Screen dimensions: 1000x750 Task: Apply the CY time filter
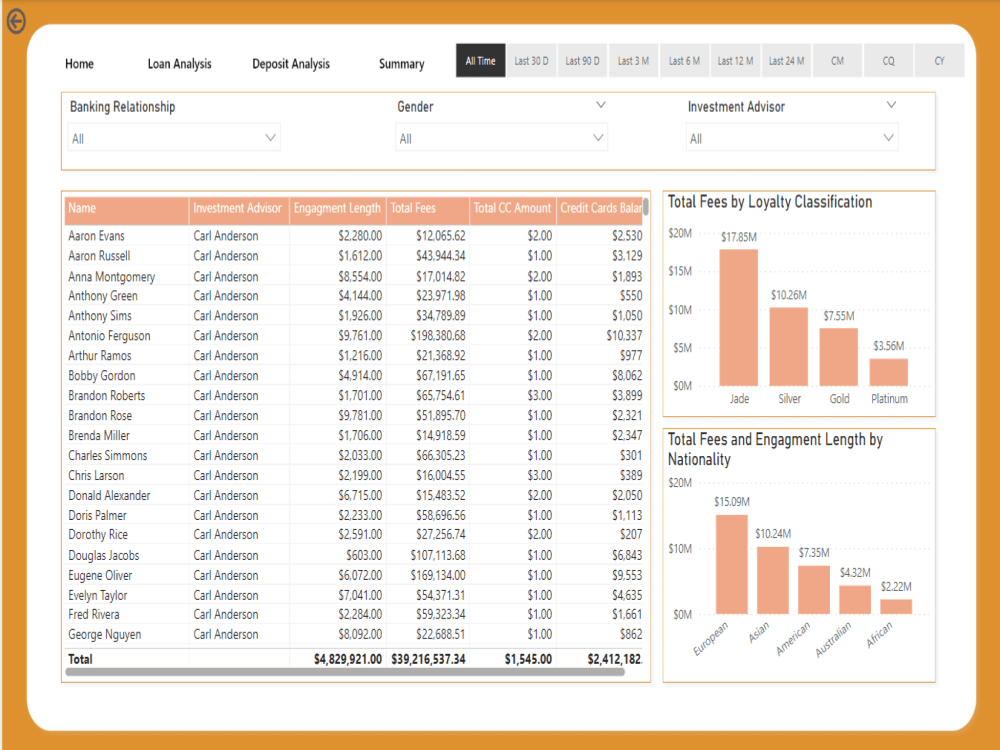coord(939,60)
